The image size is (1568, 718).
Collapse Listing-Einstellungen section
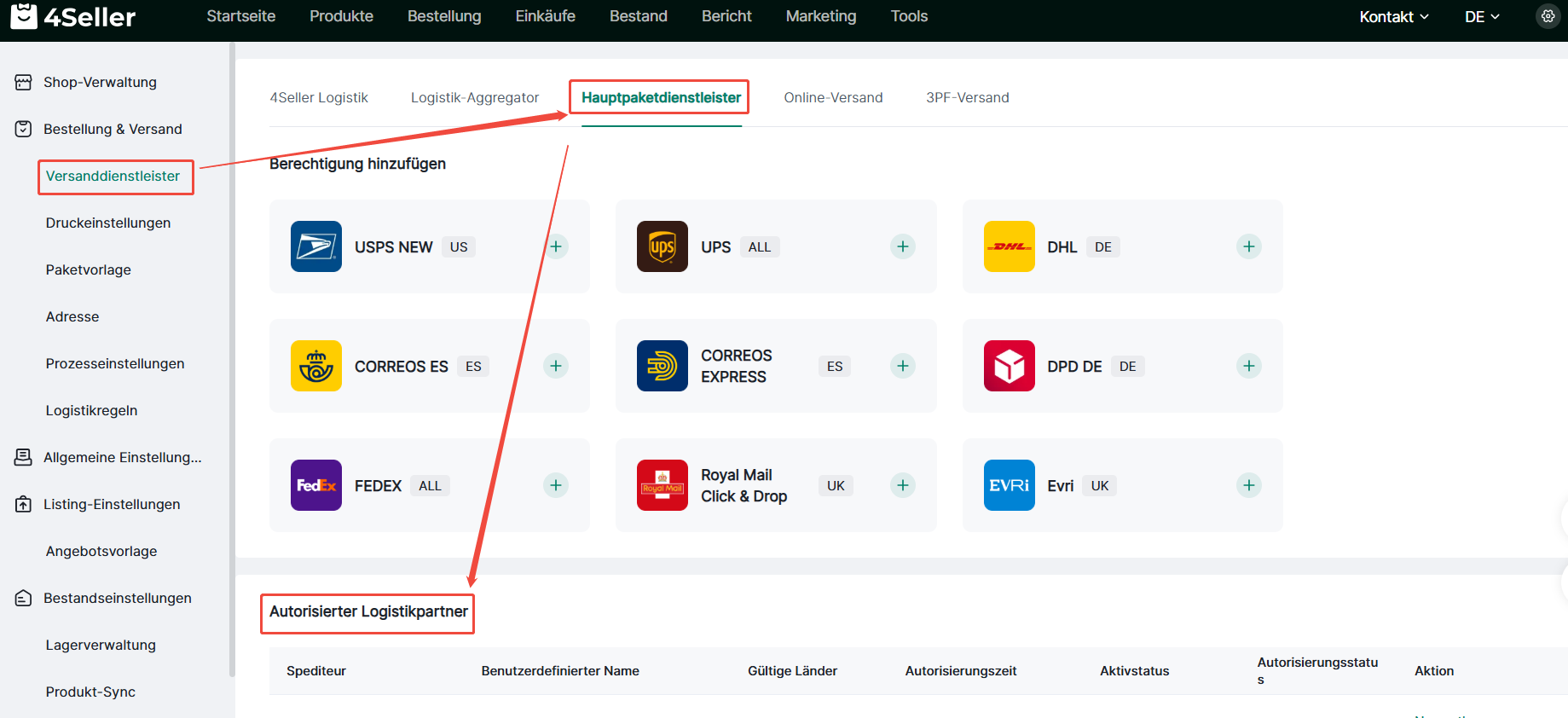(x=112, y=504)
